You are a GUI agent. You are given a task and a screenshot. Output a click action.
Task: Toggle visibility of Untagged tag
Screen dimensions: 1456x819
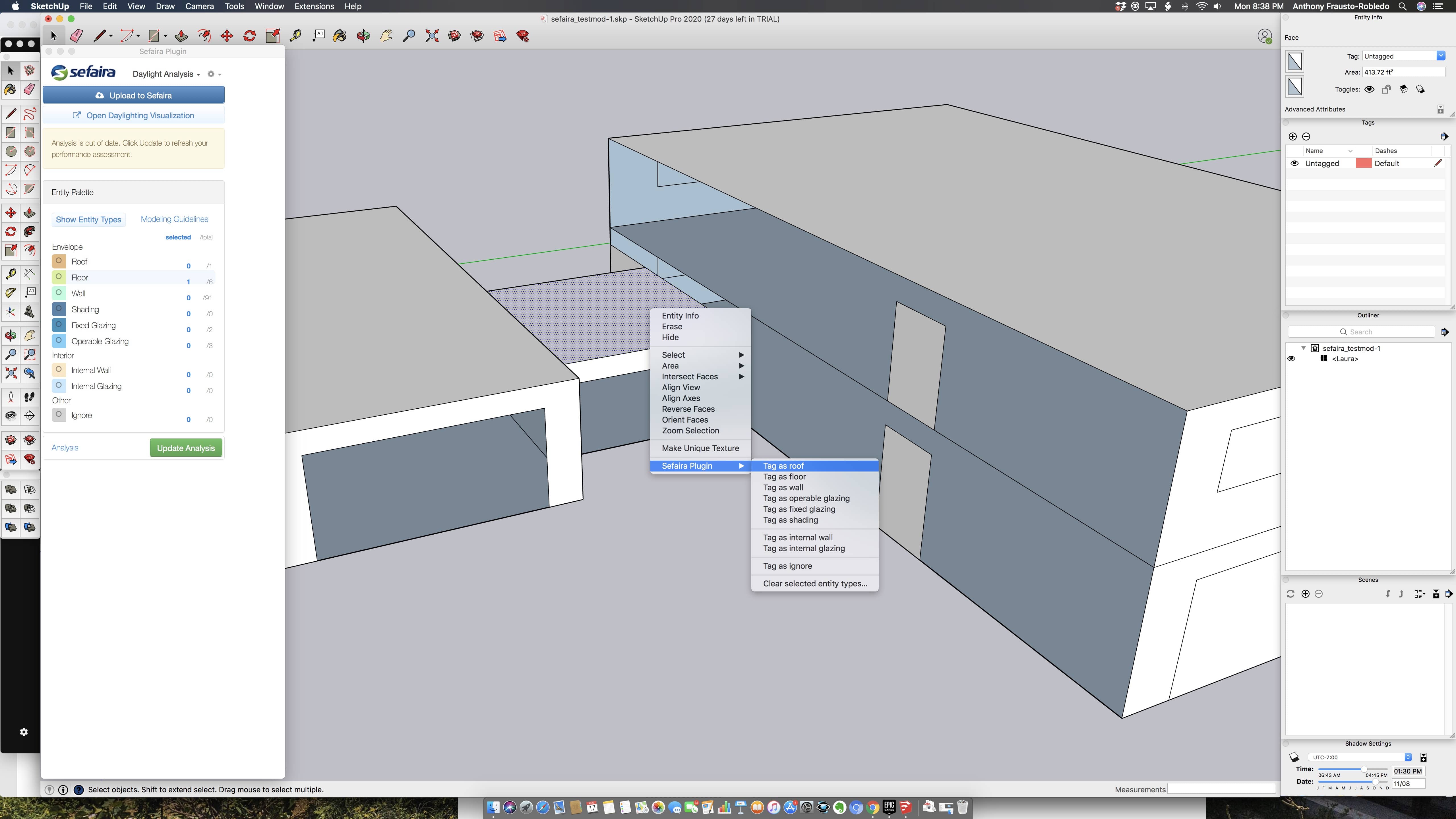coord(1294,163)
